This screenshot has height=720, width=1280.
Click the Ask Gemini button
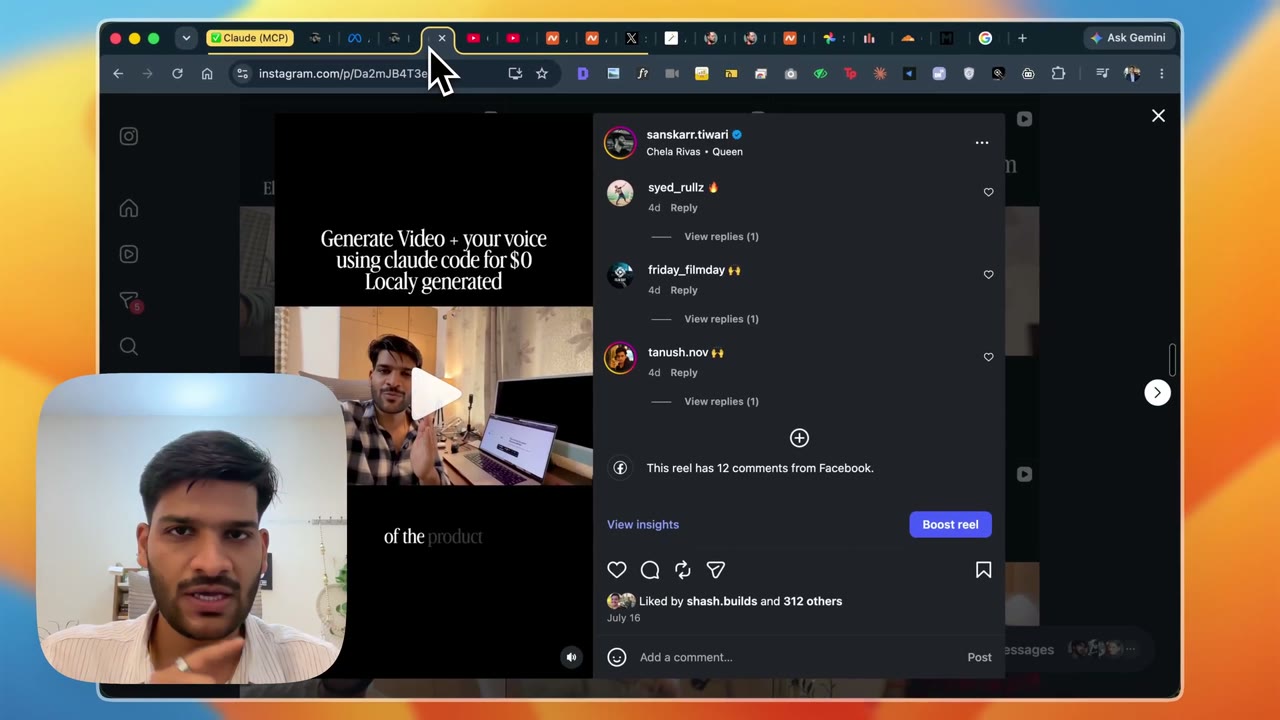[x=1128, y=38]
